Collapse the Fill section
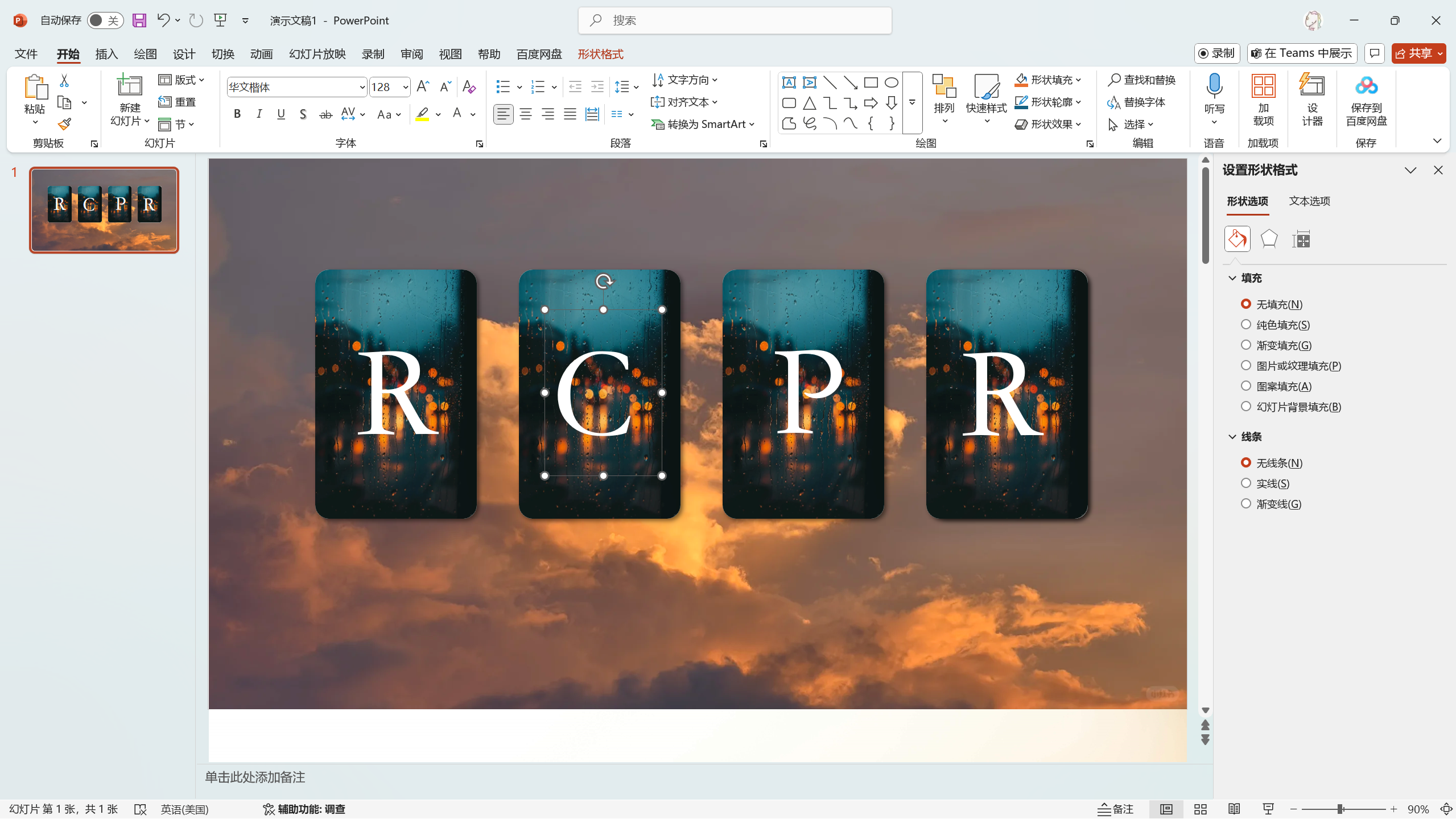This screenshot has width=1456, height=819. point(1232,278)
